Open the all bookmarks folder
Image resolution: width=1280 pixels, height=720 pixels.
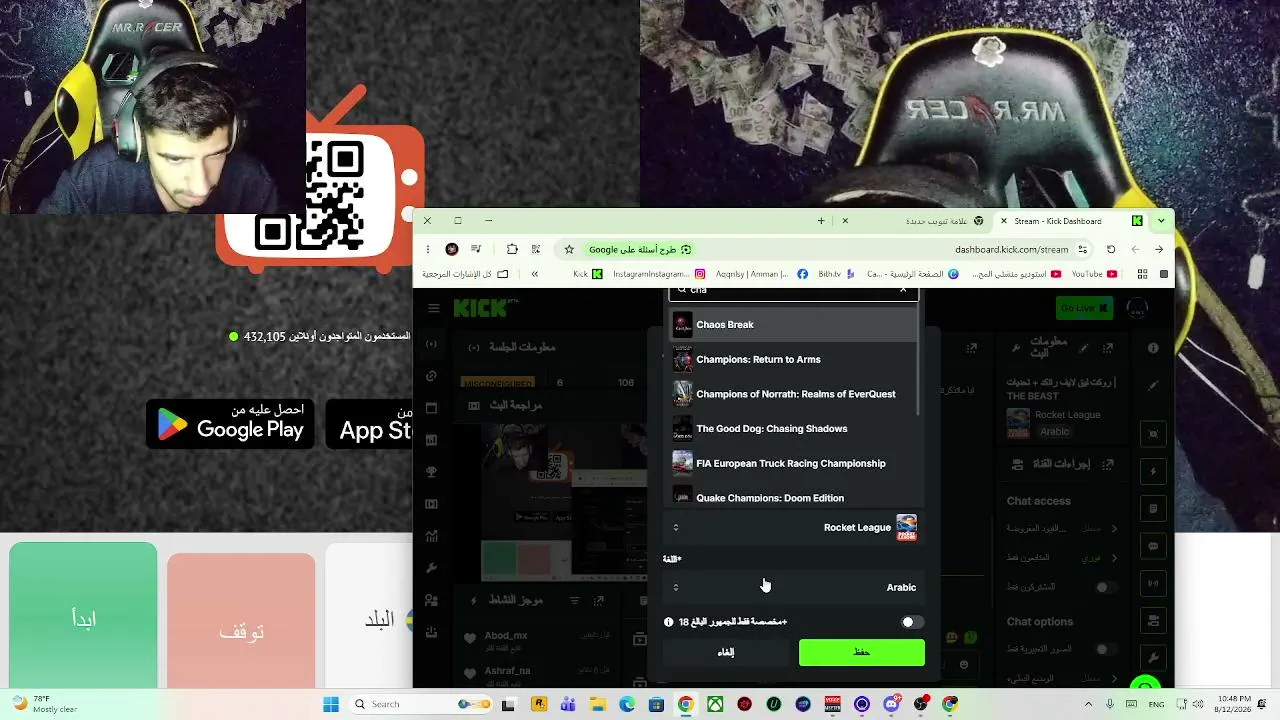tap(466, 274)
